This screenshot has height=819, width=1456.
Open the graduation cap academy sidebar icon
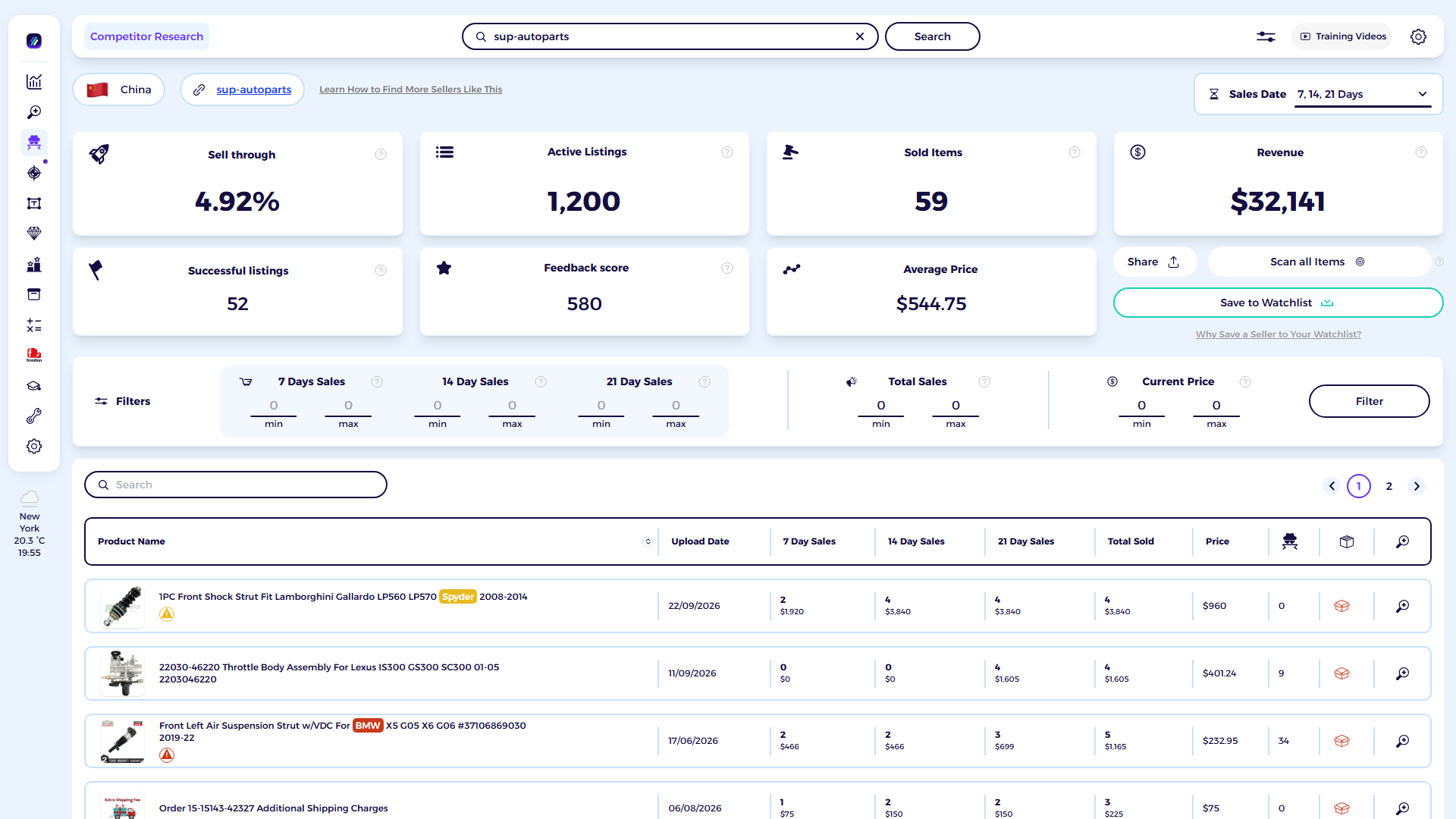[x=34, y=386]
